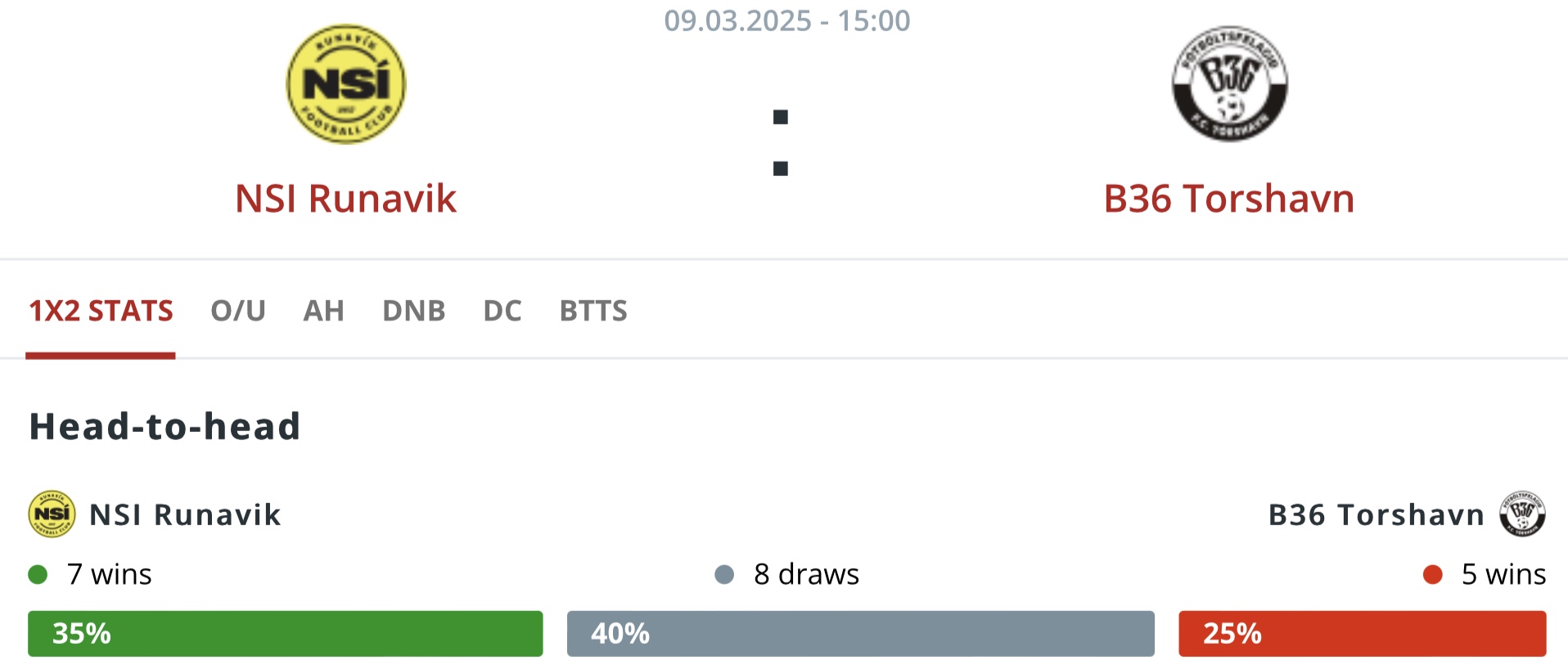Open the B36 Torshavn team name link
1568x665 pixels.
point(1229,199)
